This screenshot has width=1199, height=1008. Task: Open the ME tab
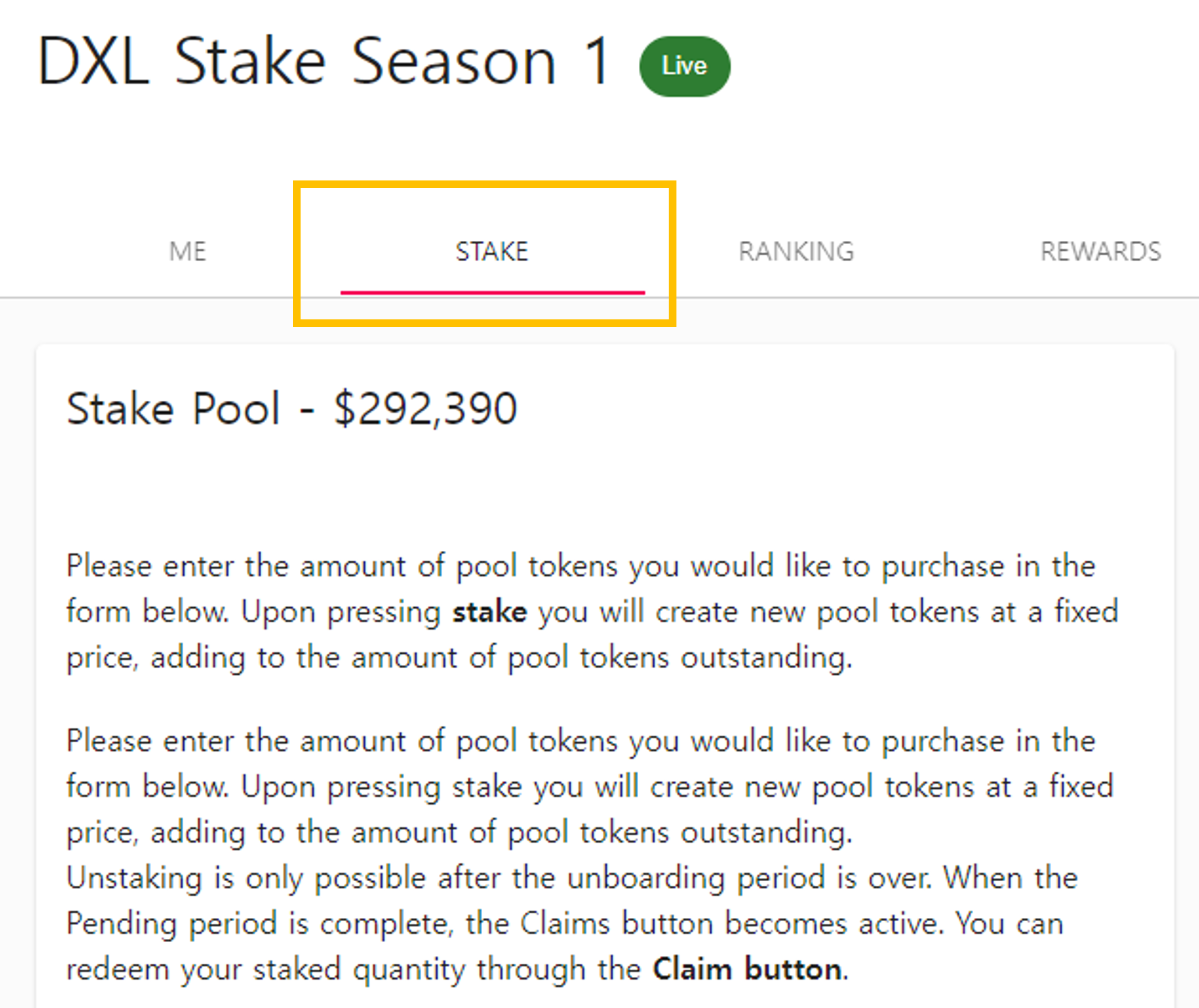coord(188,251)
